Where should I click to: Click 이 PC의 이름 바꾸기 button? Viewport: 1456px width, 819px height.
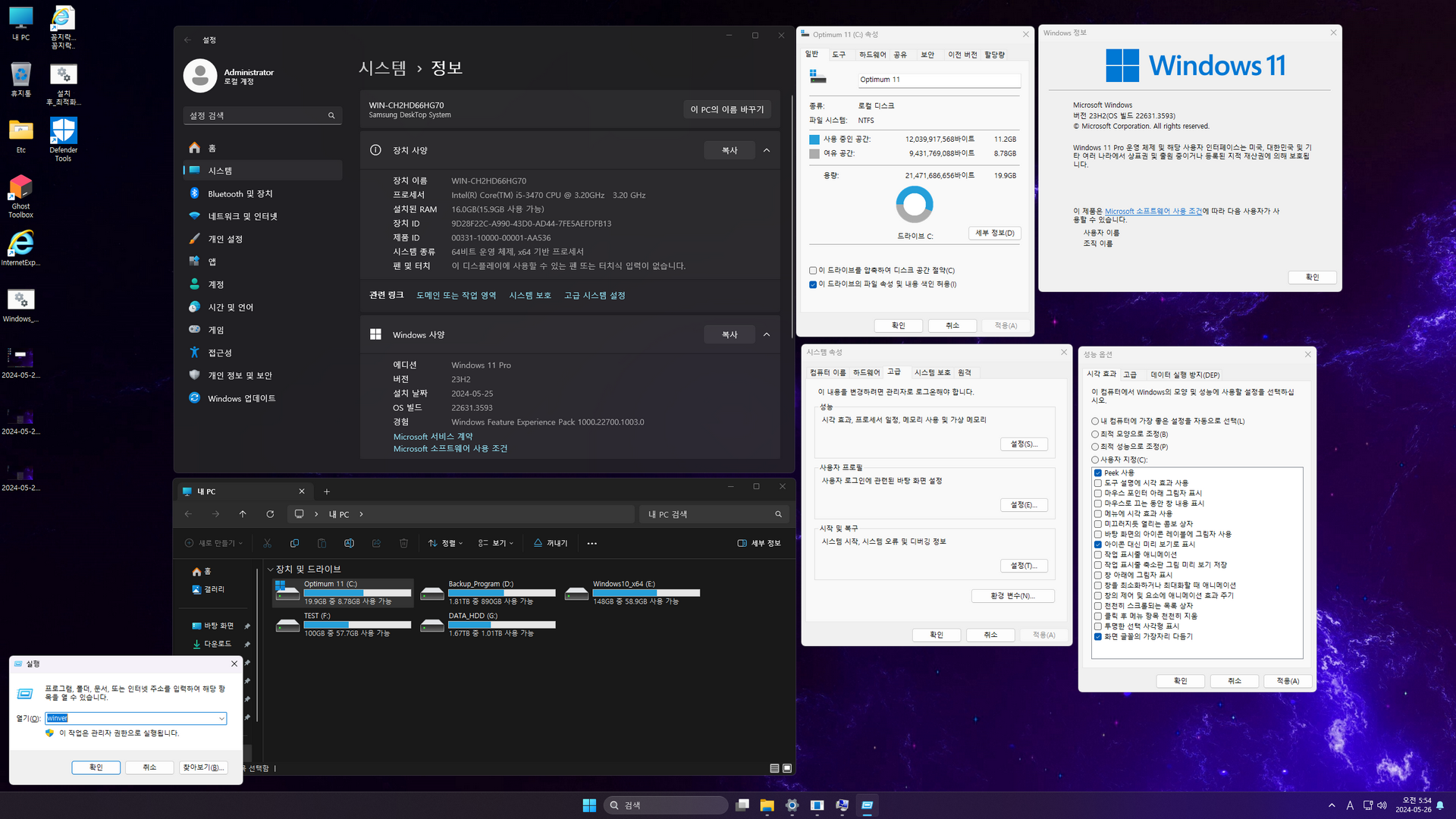[x=726, y=109]
